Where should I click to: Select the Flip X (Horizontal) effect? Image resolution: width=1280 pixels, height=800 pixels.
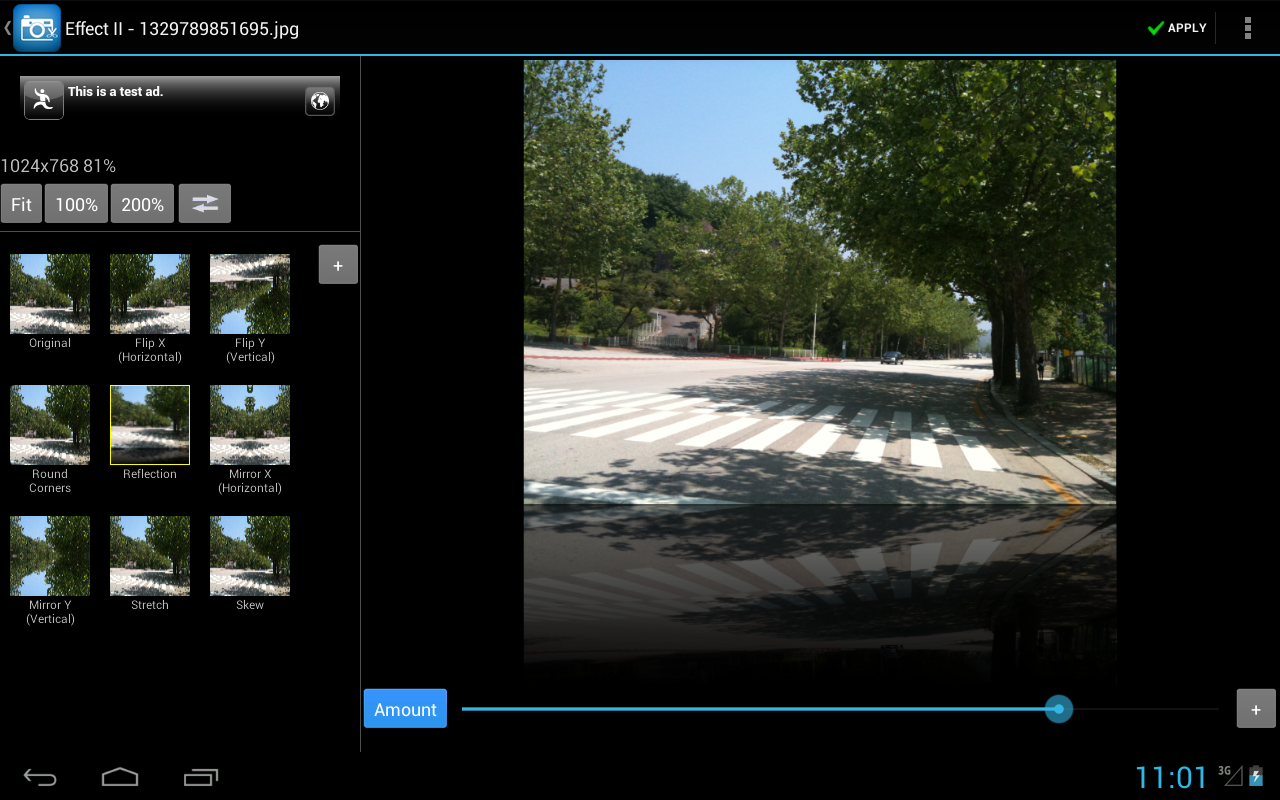tap(149, 294)
